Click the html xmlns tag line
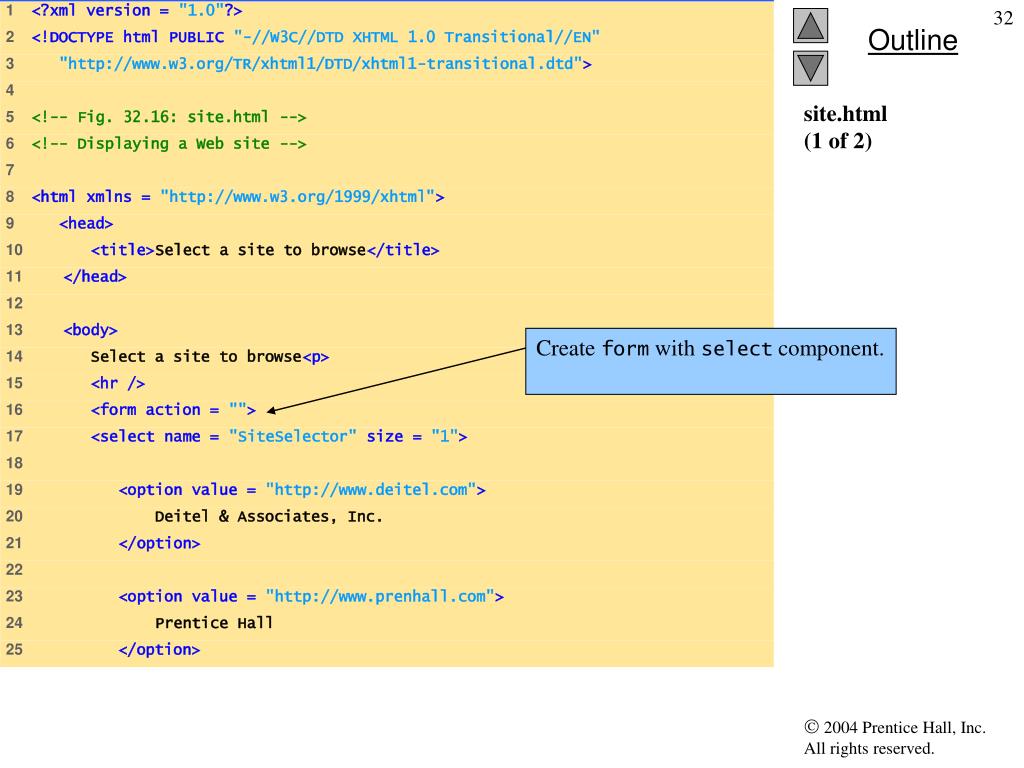The image size is (1024, 768). [x=238, y=197]
